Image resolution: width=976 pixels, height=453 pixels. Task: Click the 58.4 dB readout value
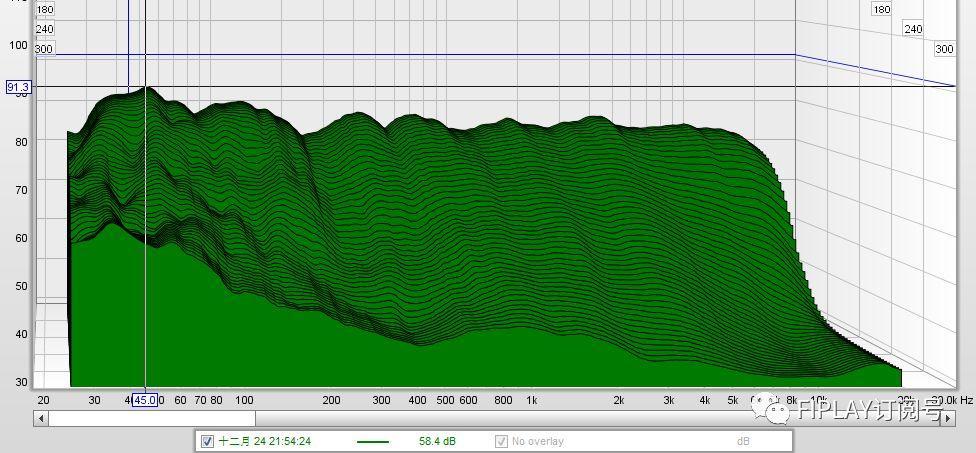(x=436, y=441)
